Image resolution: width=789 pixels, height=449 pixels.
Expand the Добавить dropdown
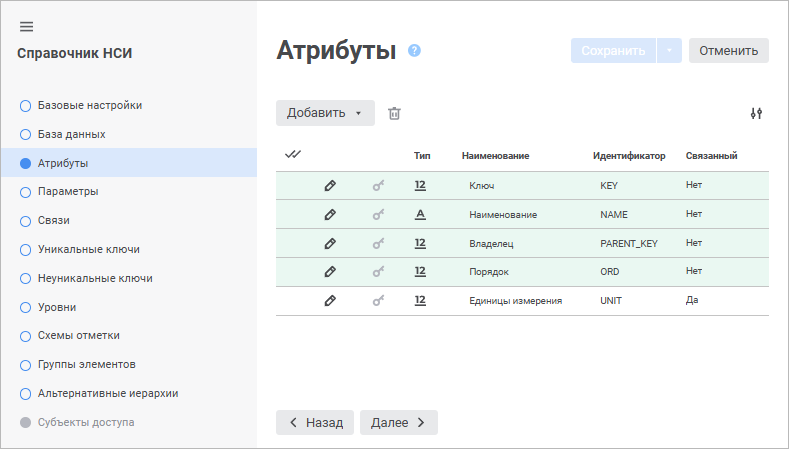[x=325, y=113]
